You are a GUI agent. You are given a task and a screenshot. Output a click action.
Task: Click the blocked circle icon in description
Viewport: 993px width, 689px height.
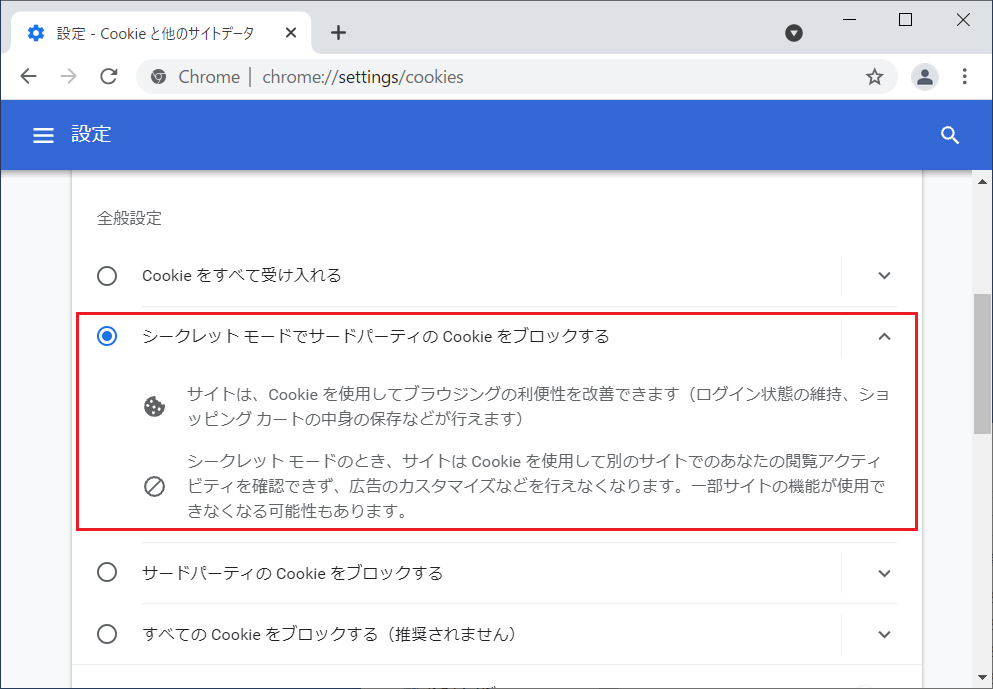155,486
